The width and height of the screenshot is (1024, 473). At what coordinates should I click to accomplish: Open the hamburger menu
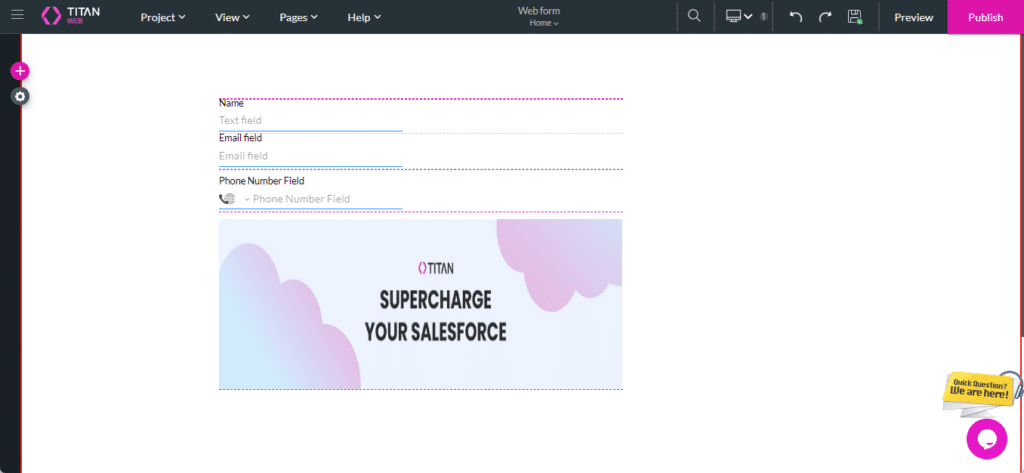coord(17,16)
